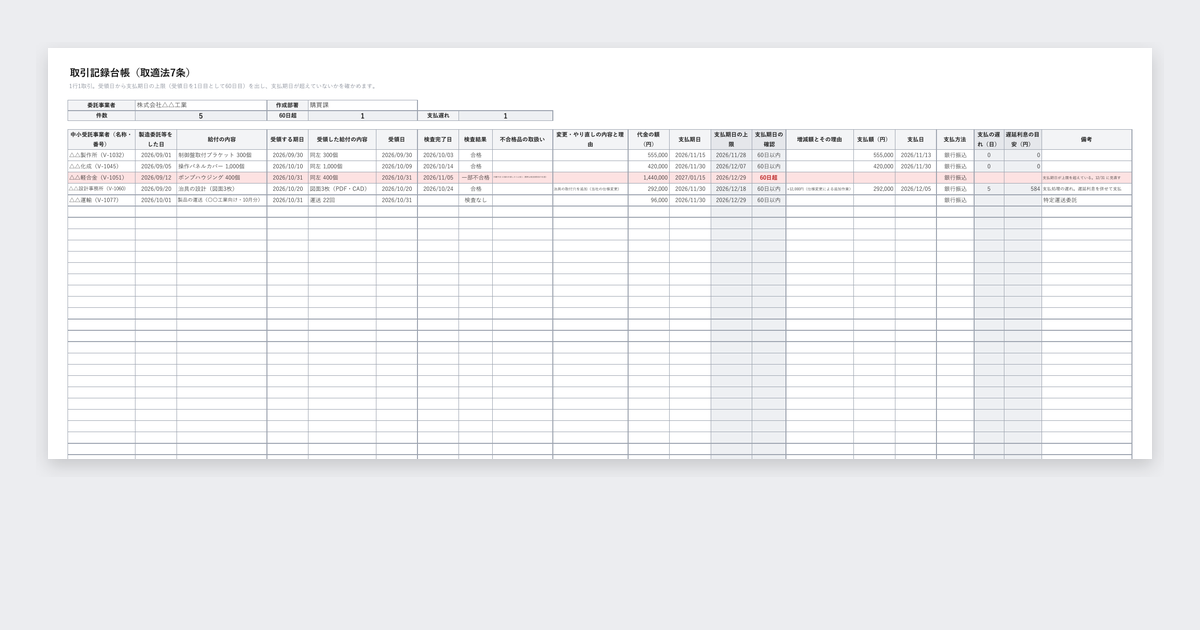1200x630 pixels.
Task: Click the payment due date 2027/01/15
Action: (x=690, y=178)
